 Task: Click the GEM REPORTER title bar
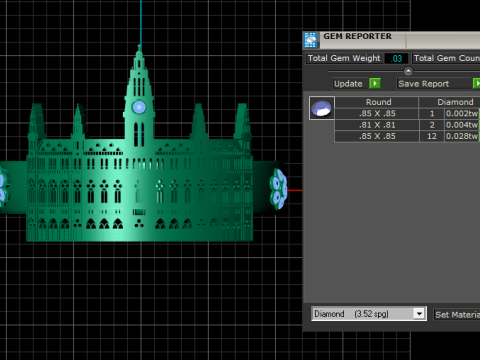click(x=400, y=40)
